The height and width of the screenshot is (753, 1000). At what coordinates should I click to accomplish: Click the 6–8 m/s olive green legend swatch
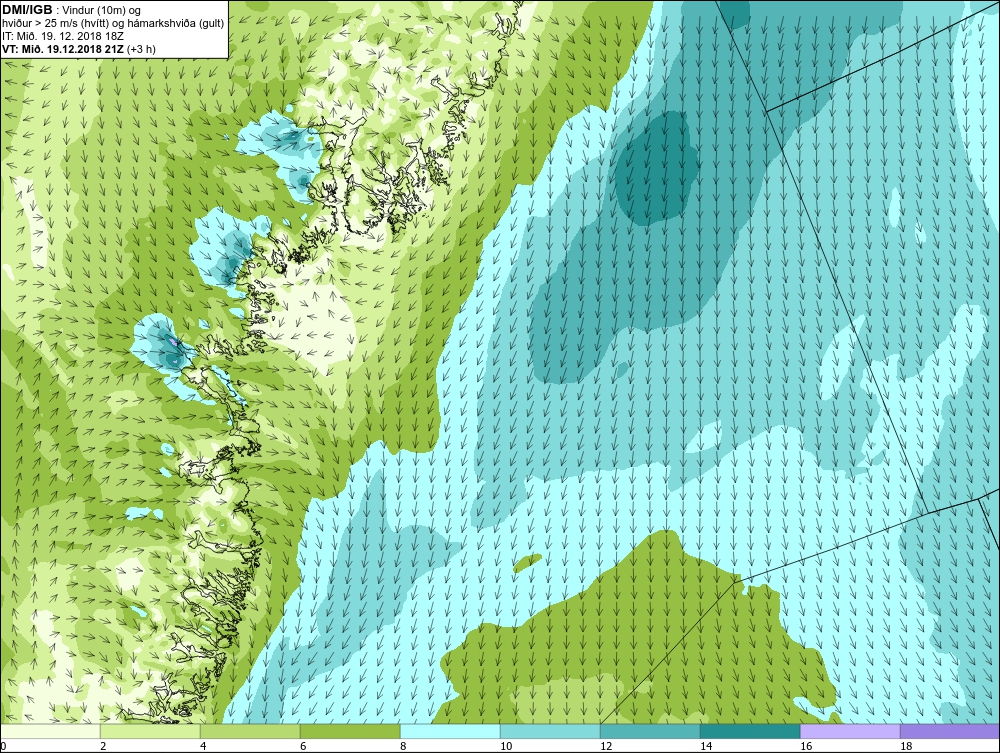tap(350, 731)
